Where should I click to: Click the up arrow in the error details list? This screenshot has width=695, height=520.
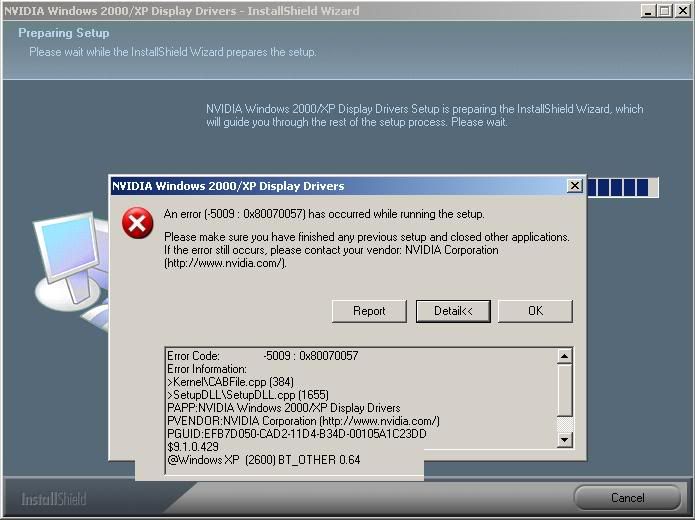click(x=564, y=356)
